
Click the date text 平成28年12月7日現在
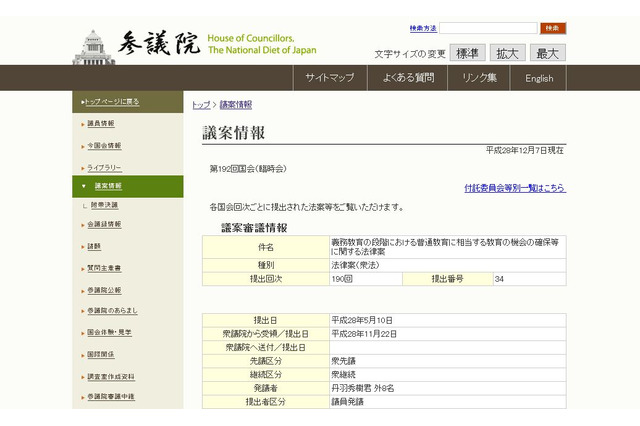coord(524,151)
